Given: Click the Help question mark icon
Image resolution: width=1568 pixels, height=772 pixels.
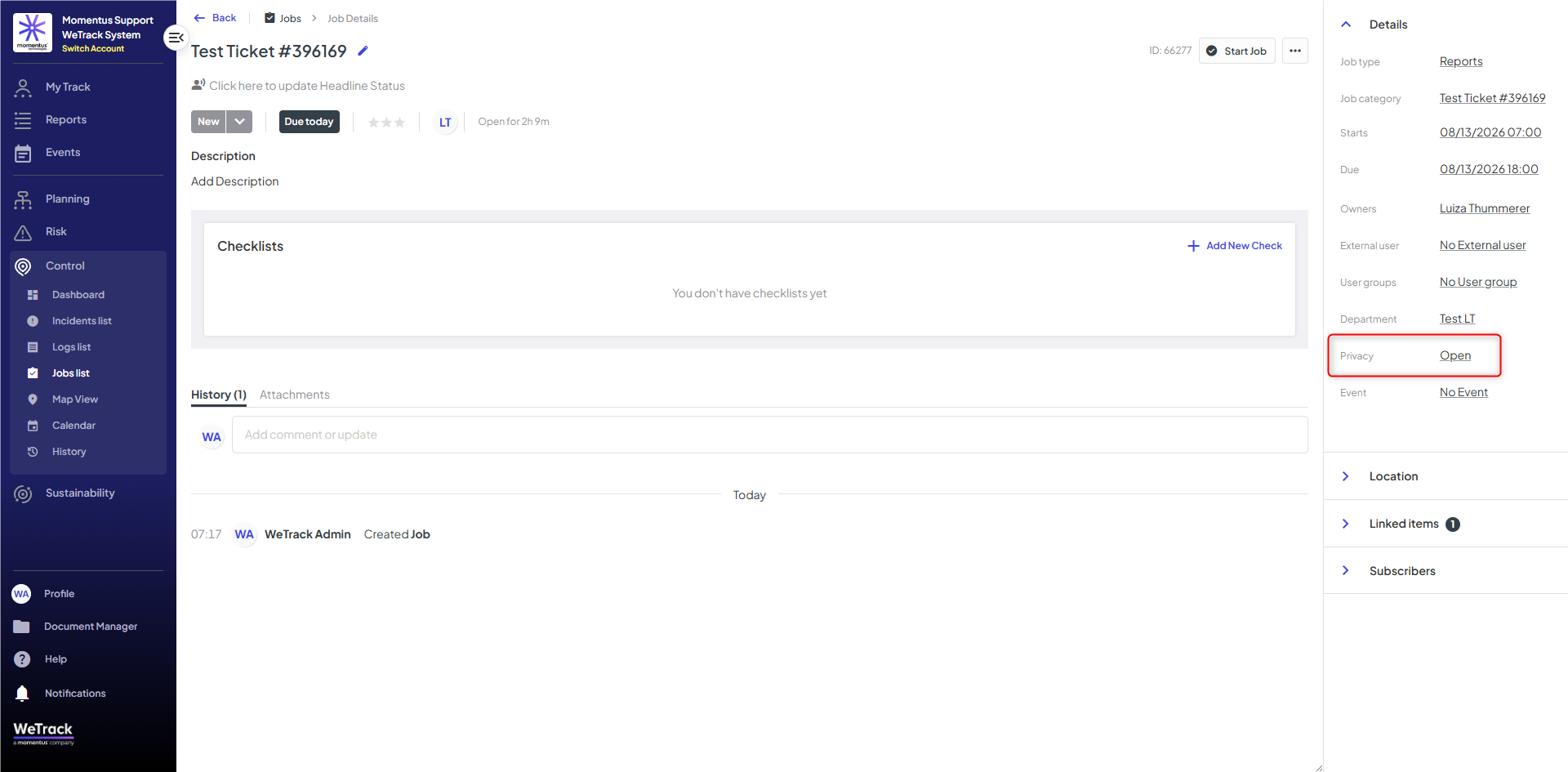Looking at the screenshot, I should (22, 659).
